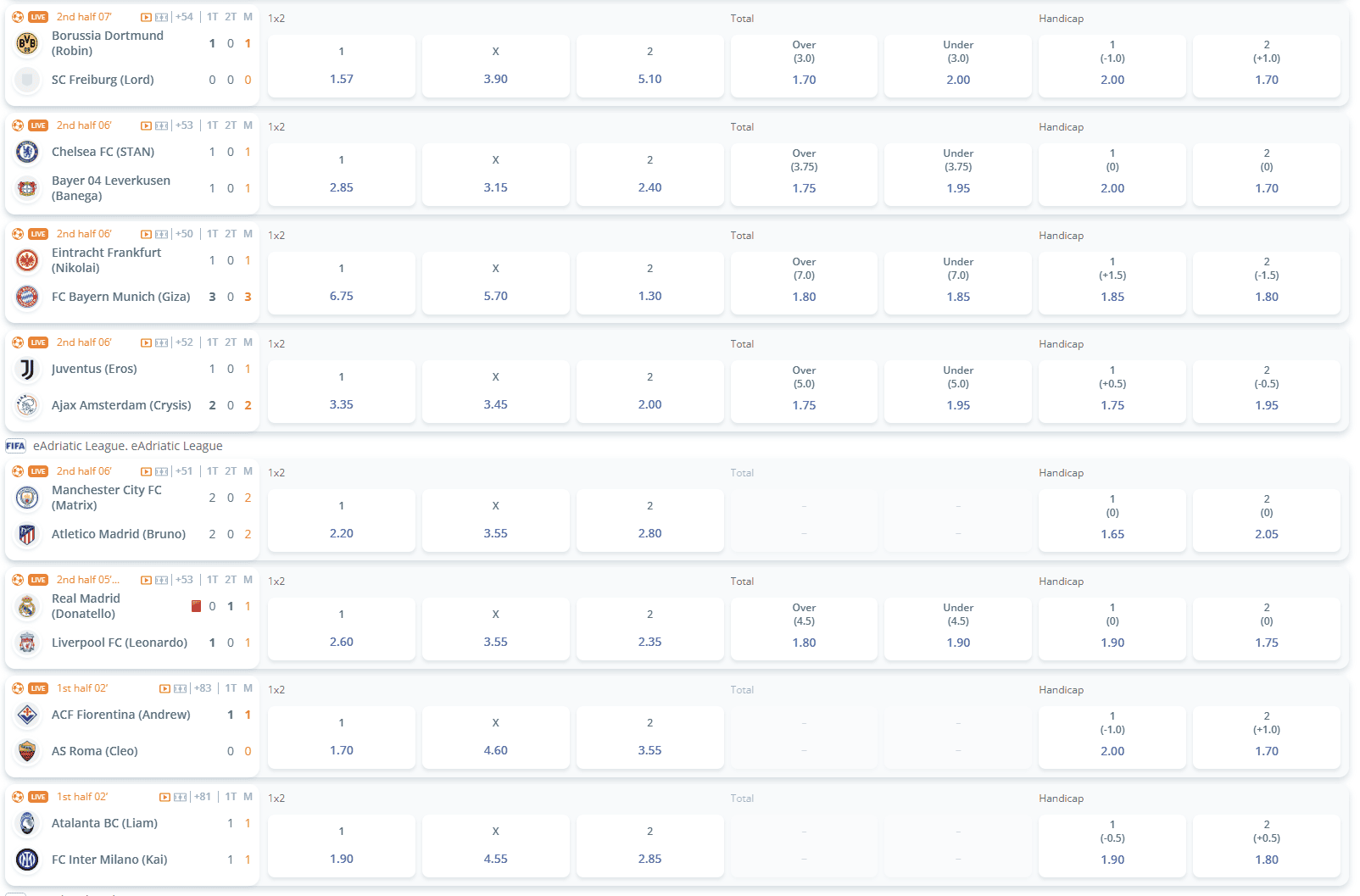Select Under (3.75) in Chelsea vs Leverkusen
The height and width of the screenshot is (896, 1360).
[x=959, y=175]
